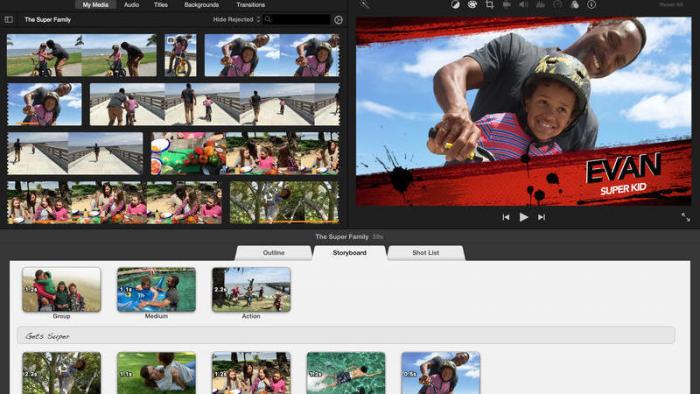
Task: Skip to previous clip in viewer
Action: click(506, 217)
